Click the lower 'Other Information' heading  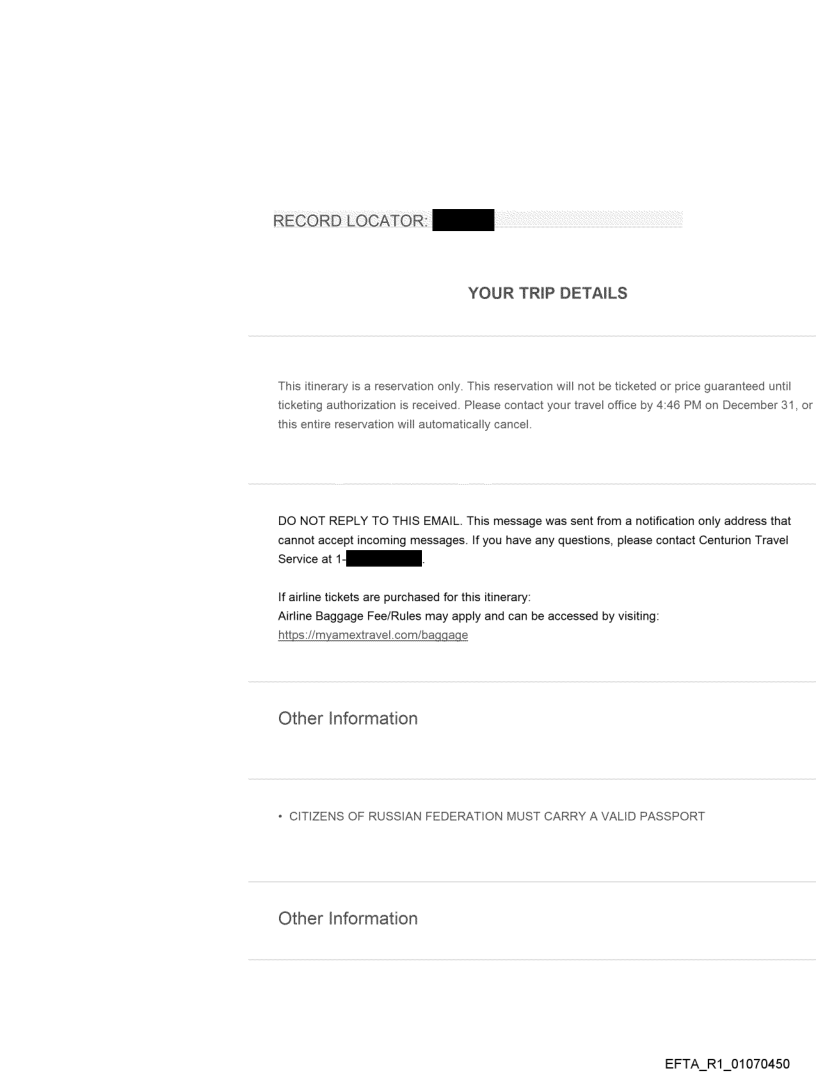click(348, 918)
